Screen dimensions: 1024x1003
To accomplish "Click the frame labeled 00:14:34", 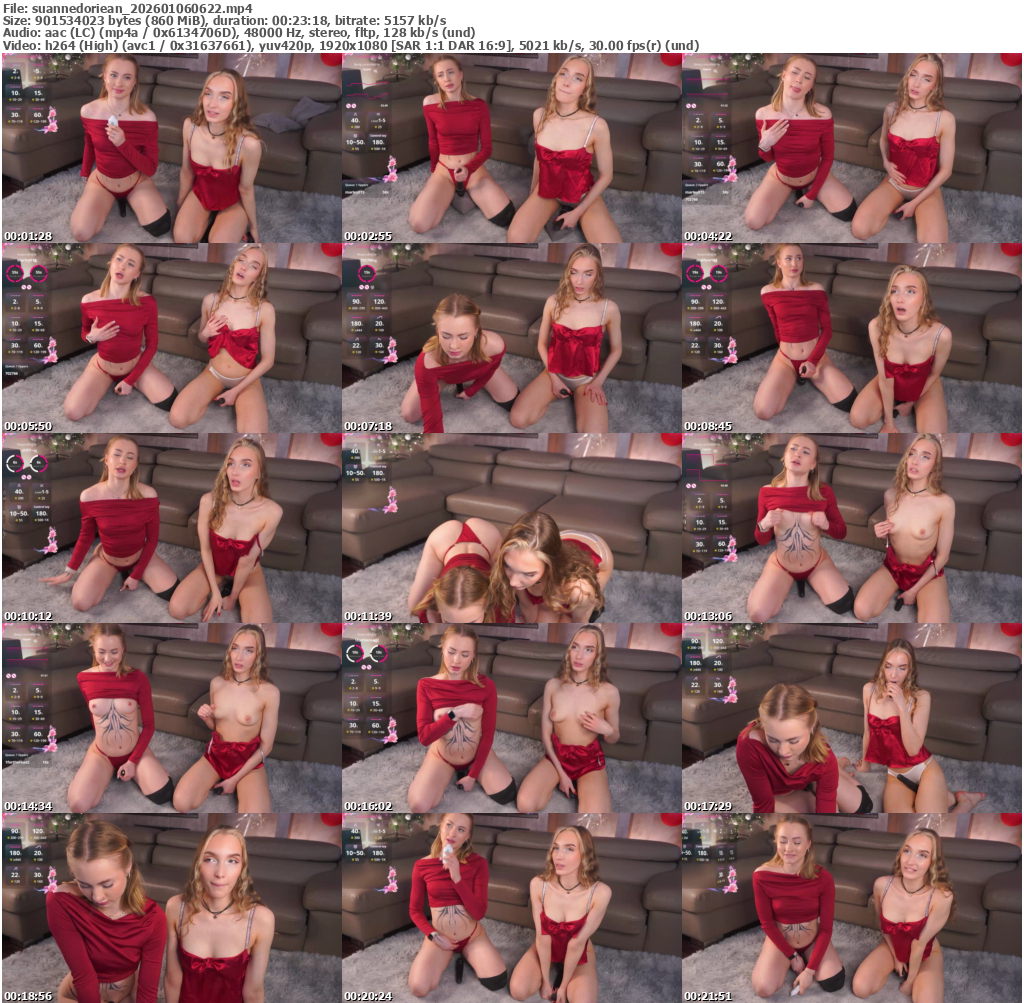I will pos(171,718).
